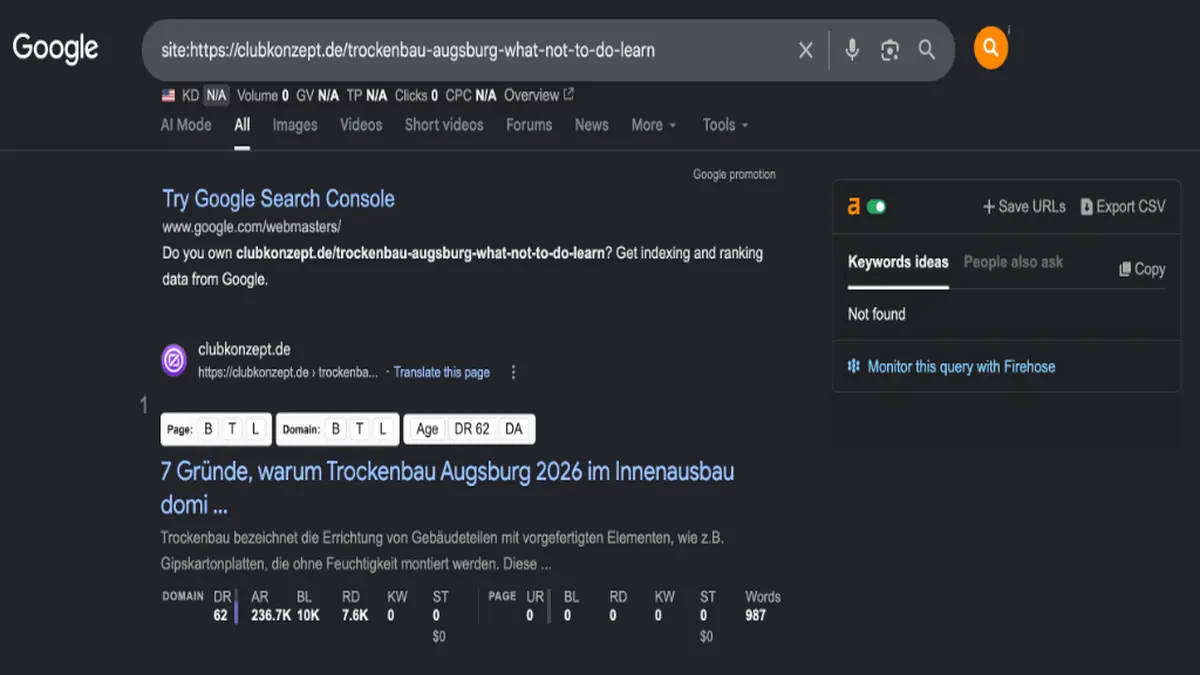Click the Page B metric button
The image size is (1200, 675).
click(209, 429)
